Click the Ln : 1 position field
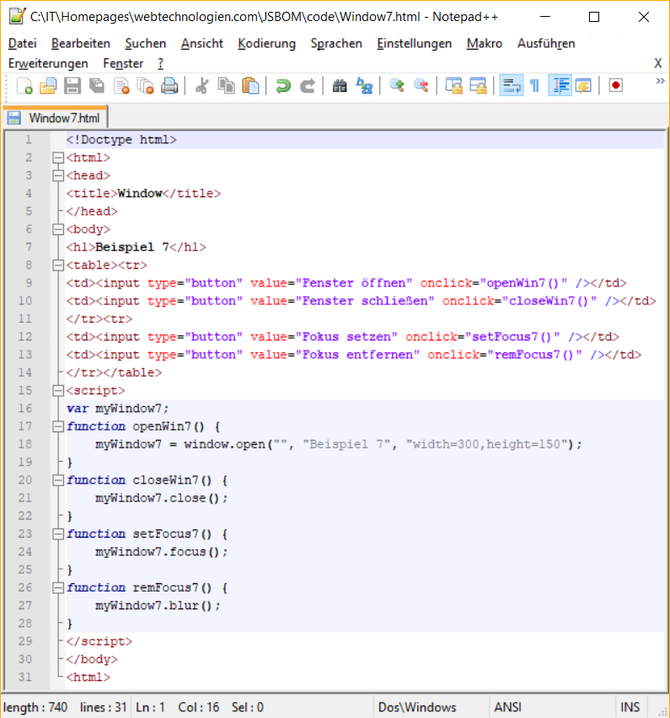 [x=150, y=707]
